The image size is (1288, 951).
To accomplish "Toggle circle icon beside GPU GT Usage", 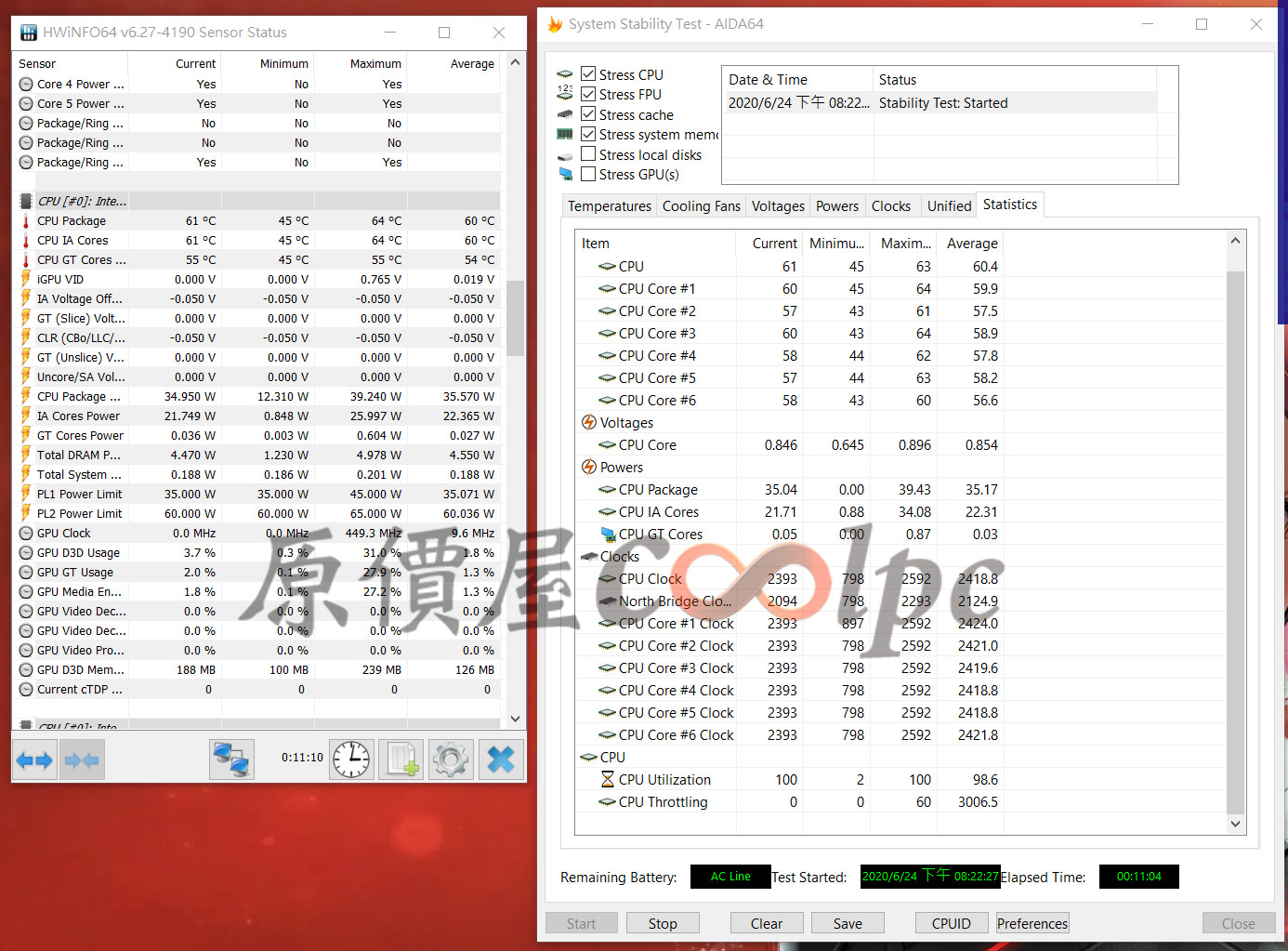I will (x=26, y=573).
